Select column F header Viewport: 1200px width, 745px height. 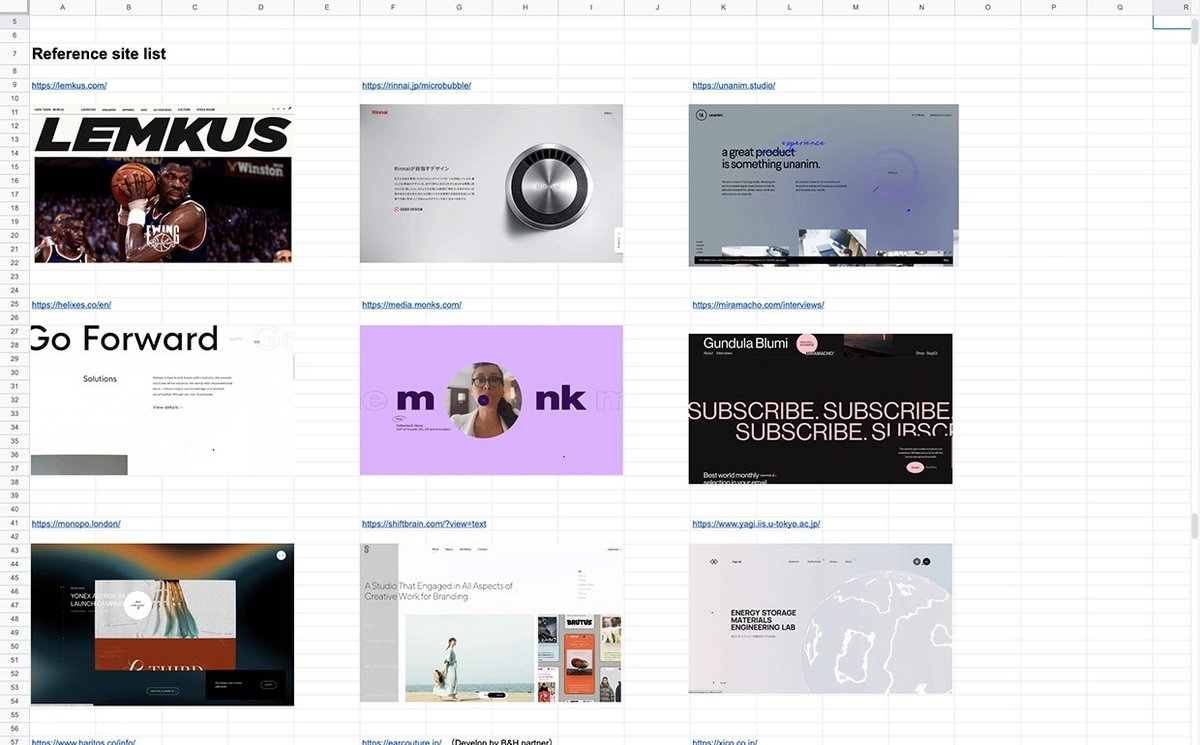[393, 7]
